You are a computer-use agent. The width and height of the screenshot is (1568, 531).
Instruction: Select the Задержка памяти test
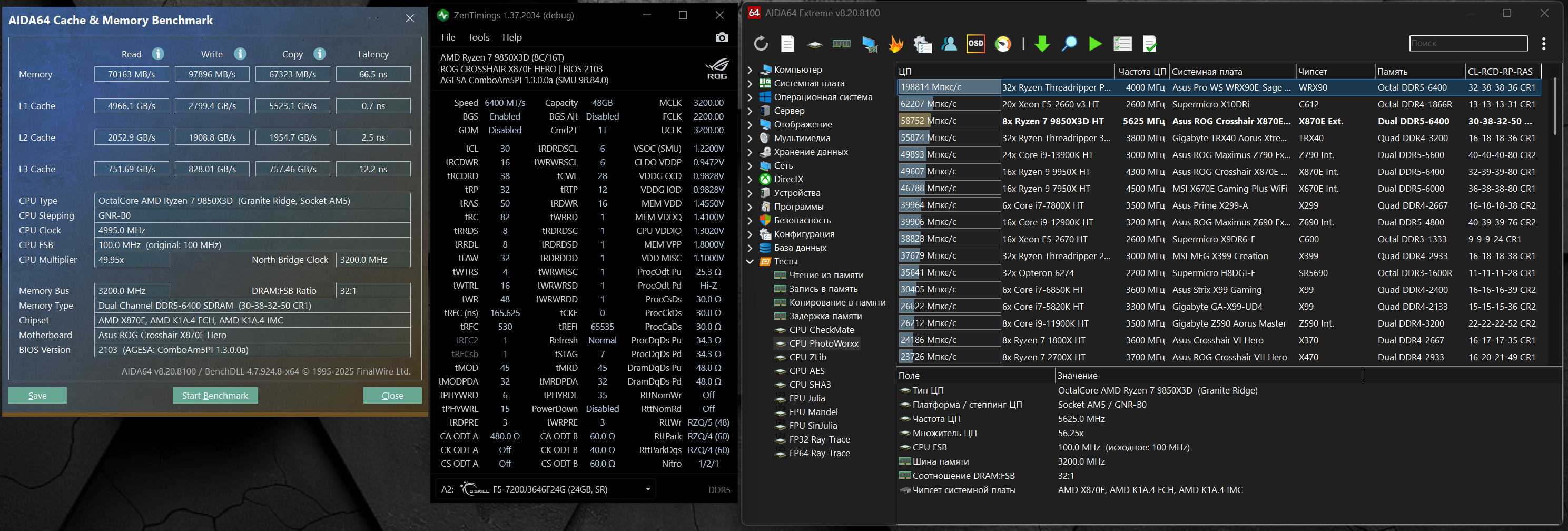point(825,317)
